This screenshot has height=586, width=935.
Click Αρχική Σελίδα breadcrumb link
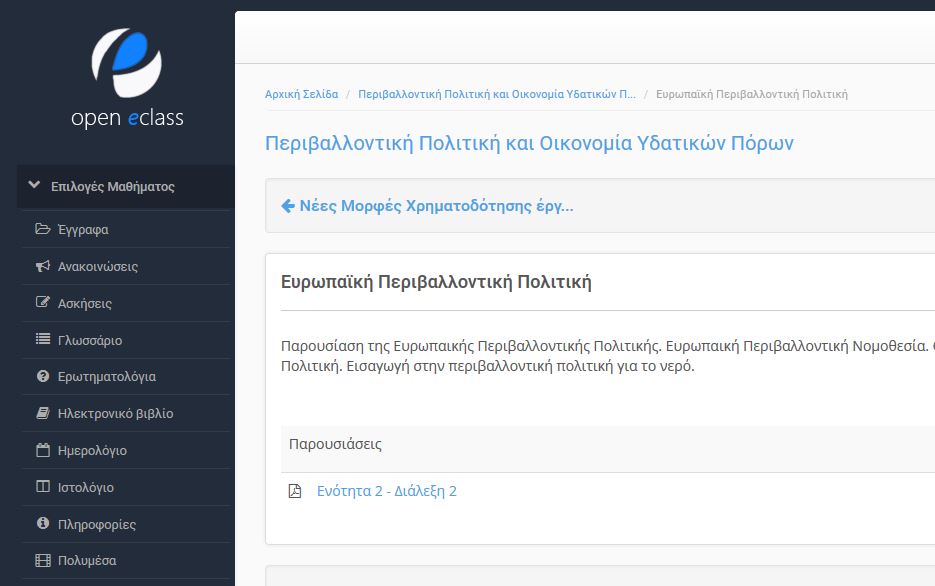click(301, 94)
